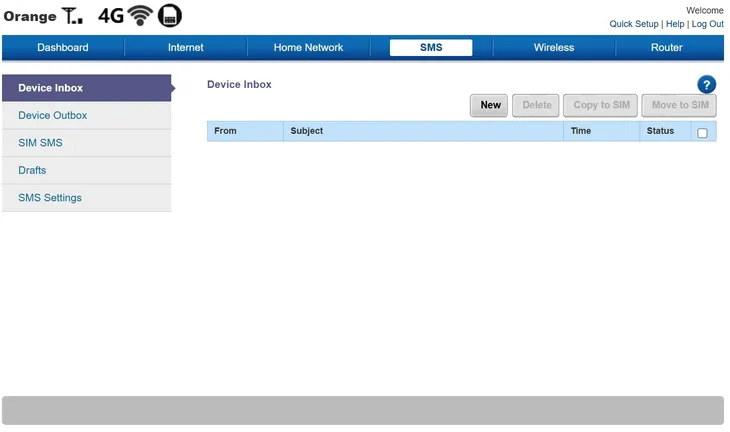This screenshot has width=730, height=432.
Task: Click the Wi-Fi status icon
Action: [x=140, y=16]
